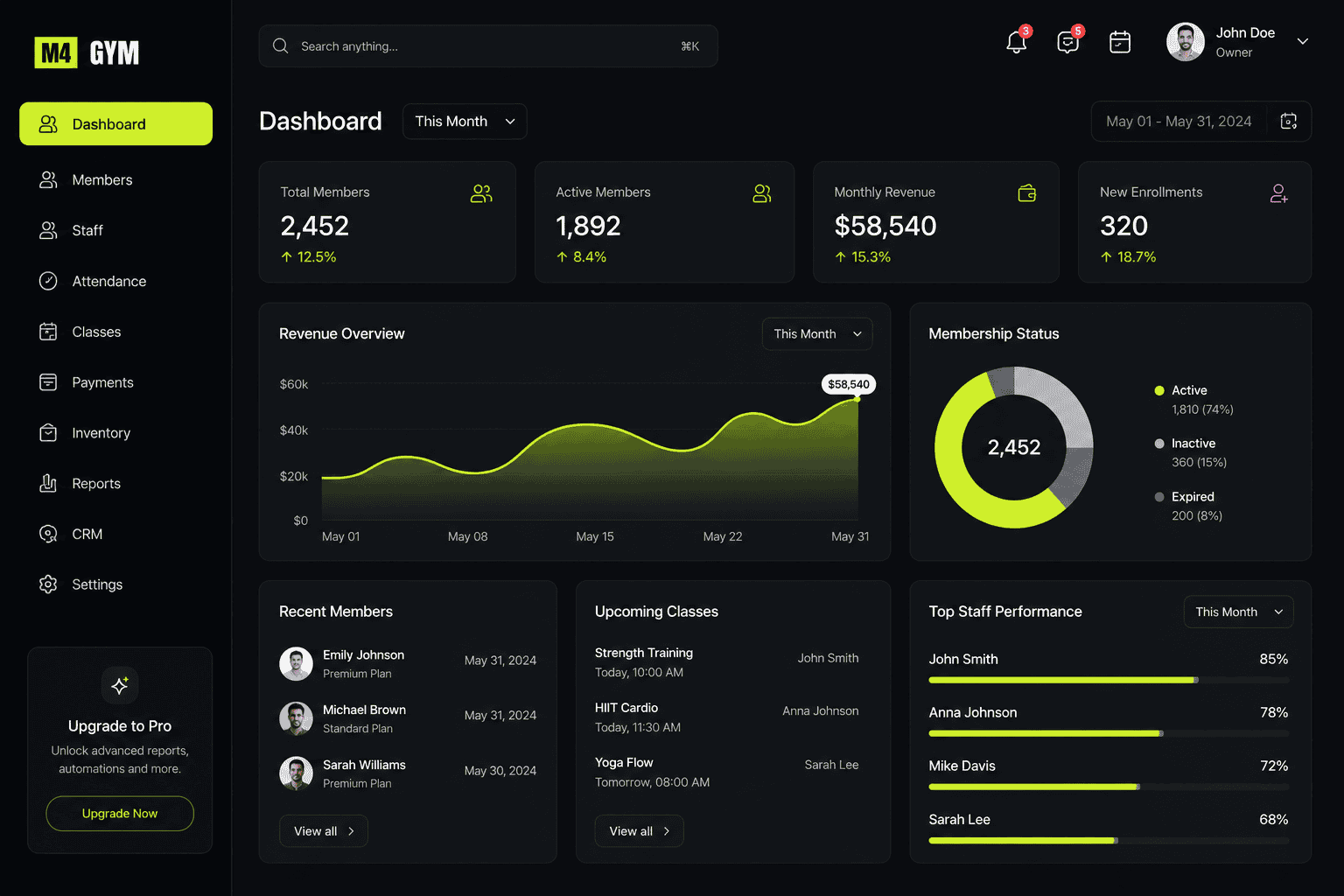Click the Active legend green dot
Image resolution: width=1344 pixels, height=896 pixels.
[x=1159, y=390]
